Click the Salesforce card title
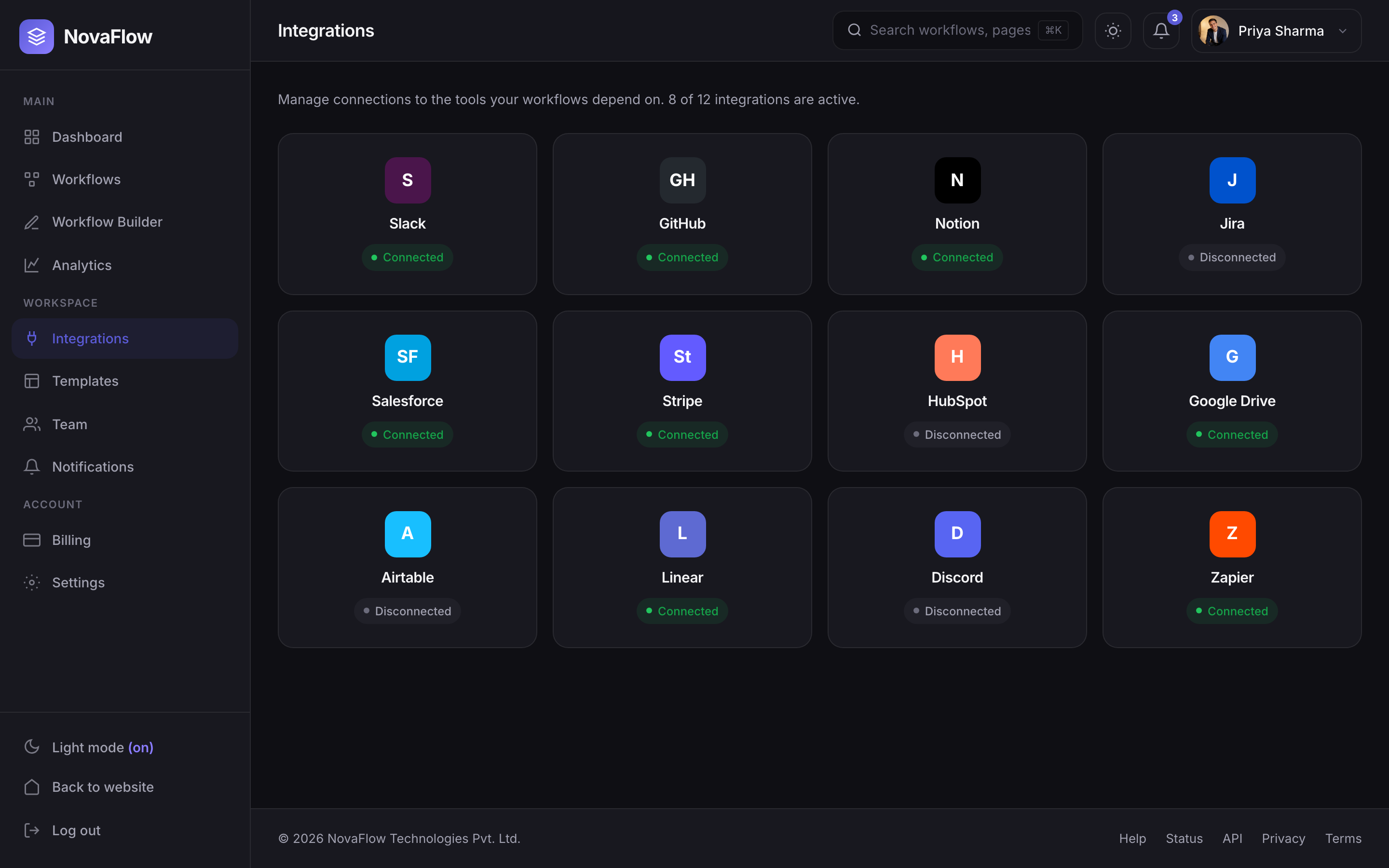This screenshot has width=1389, height=868. click(x=408, y=401)
